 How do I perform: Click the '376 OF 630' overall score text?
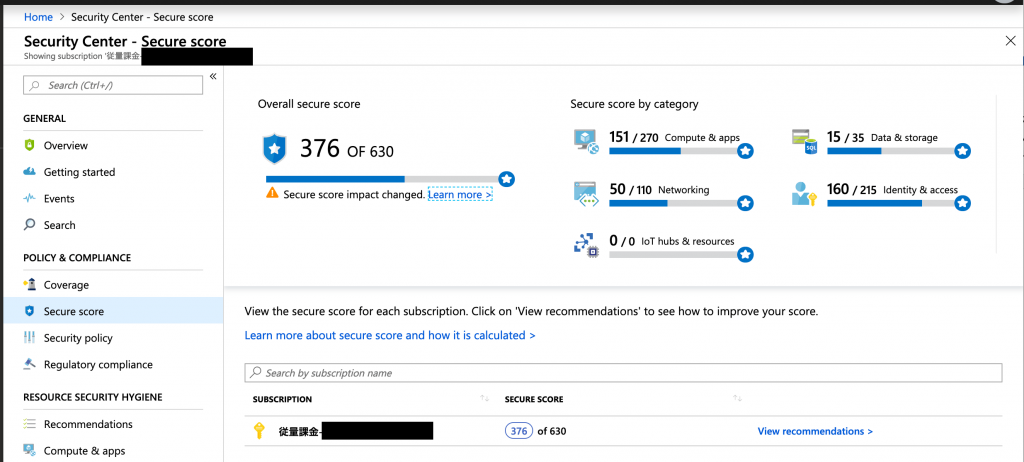tap(347, 150)
